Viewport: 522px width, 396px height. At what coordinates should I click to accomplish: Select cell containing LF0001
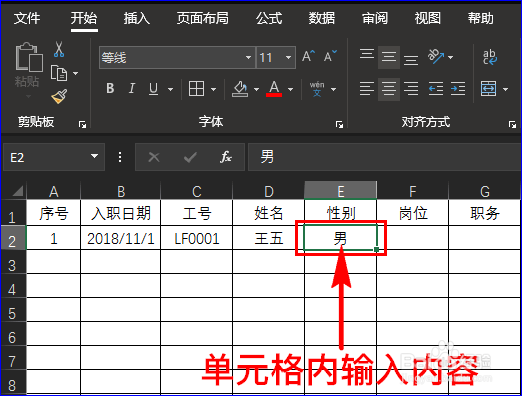197,238
